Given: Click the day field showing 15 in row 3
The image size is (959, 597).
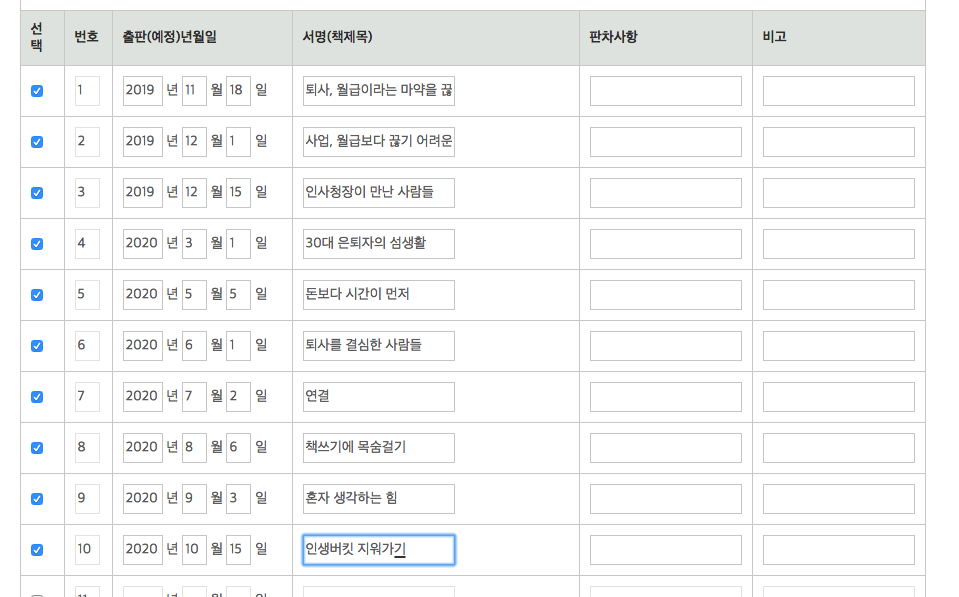Looking at the screenshot, I should pyautogui.click(x=238, y=192).
